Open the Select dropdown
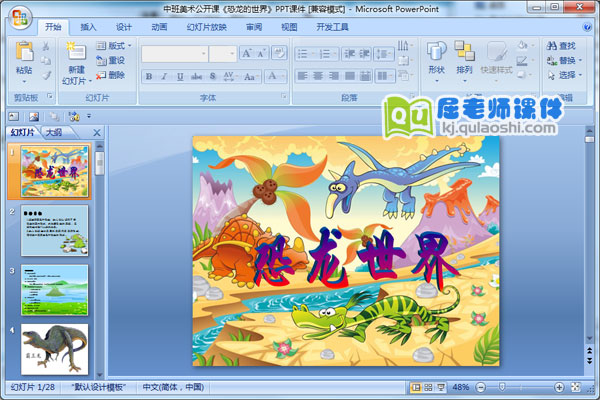Screen dimensions: 600x400 click(x=564, y=75)
